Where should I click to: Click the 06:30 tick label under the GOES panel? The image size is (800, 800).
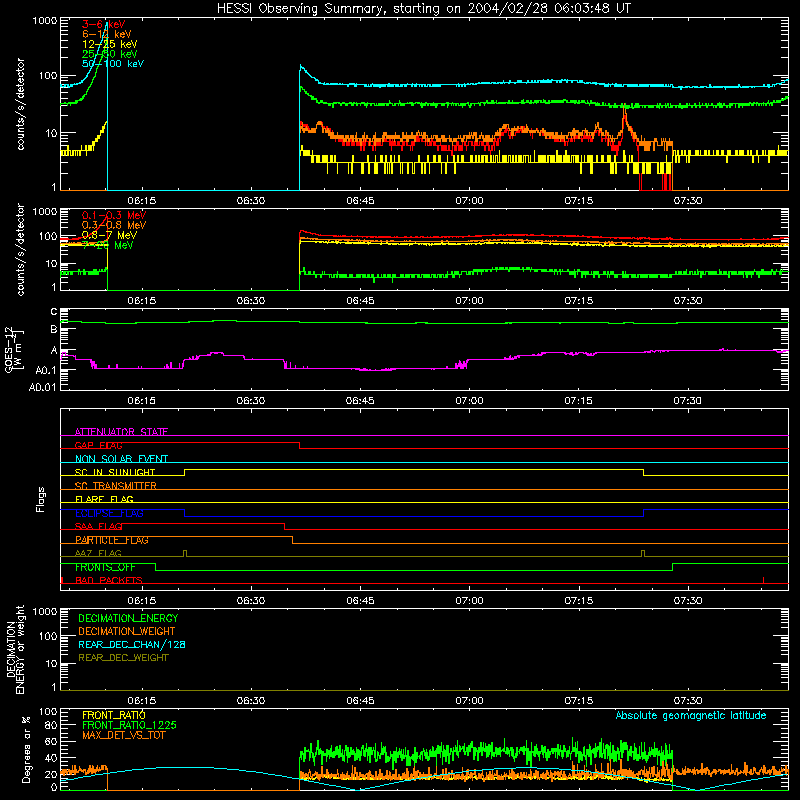[x=251, y=401]
